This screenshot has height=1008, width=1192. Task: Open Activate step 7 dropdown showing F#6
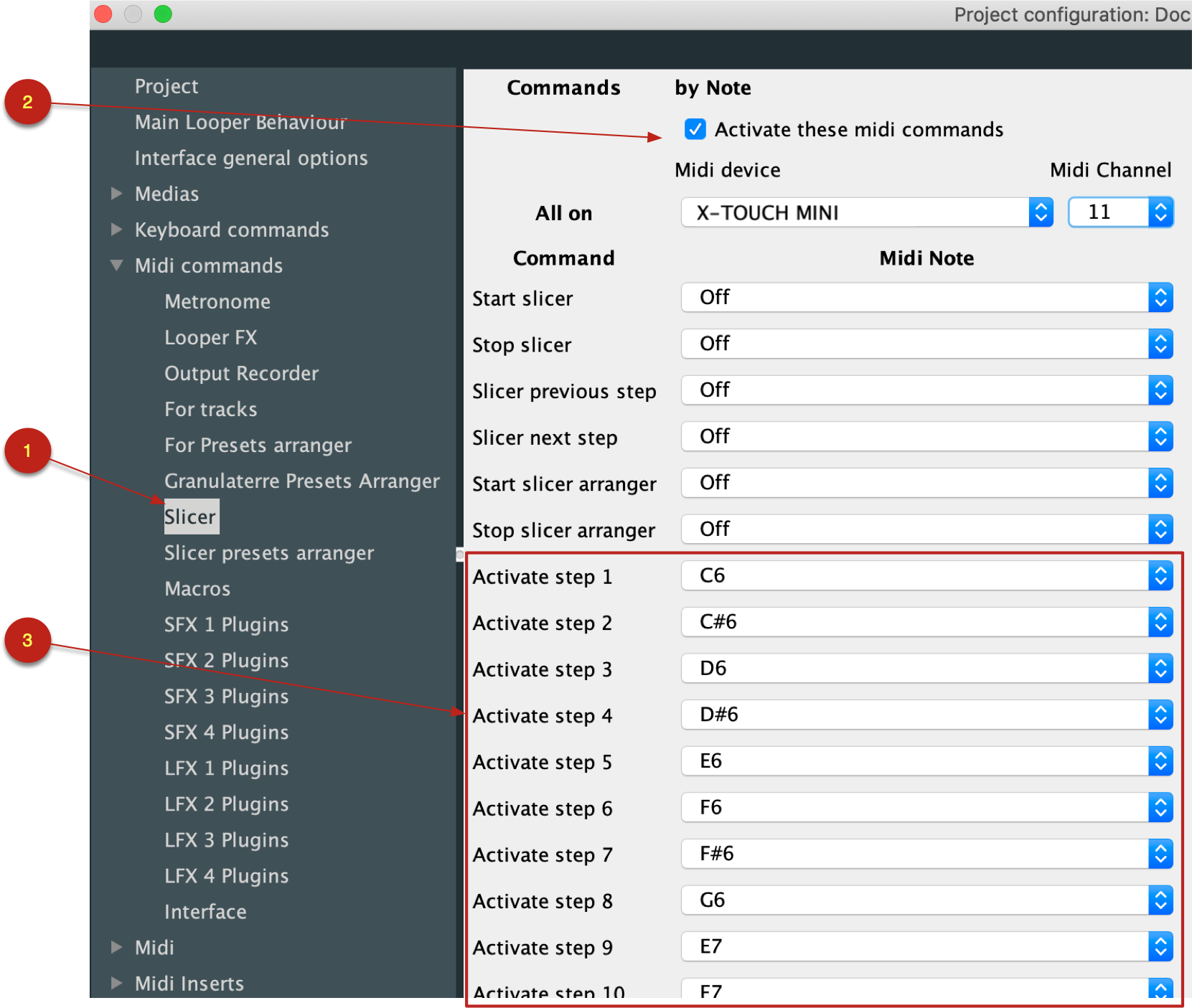(x=926, y=854)
